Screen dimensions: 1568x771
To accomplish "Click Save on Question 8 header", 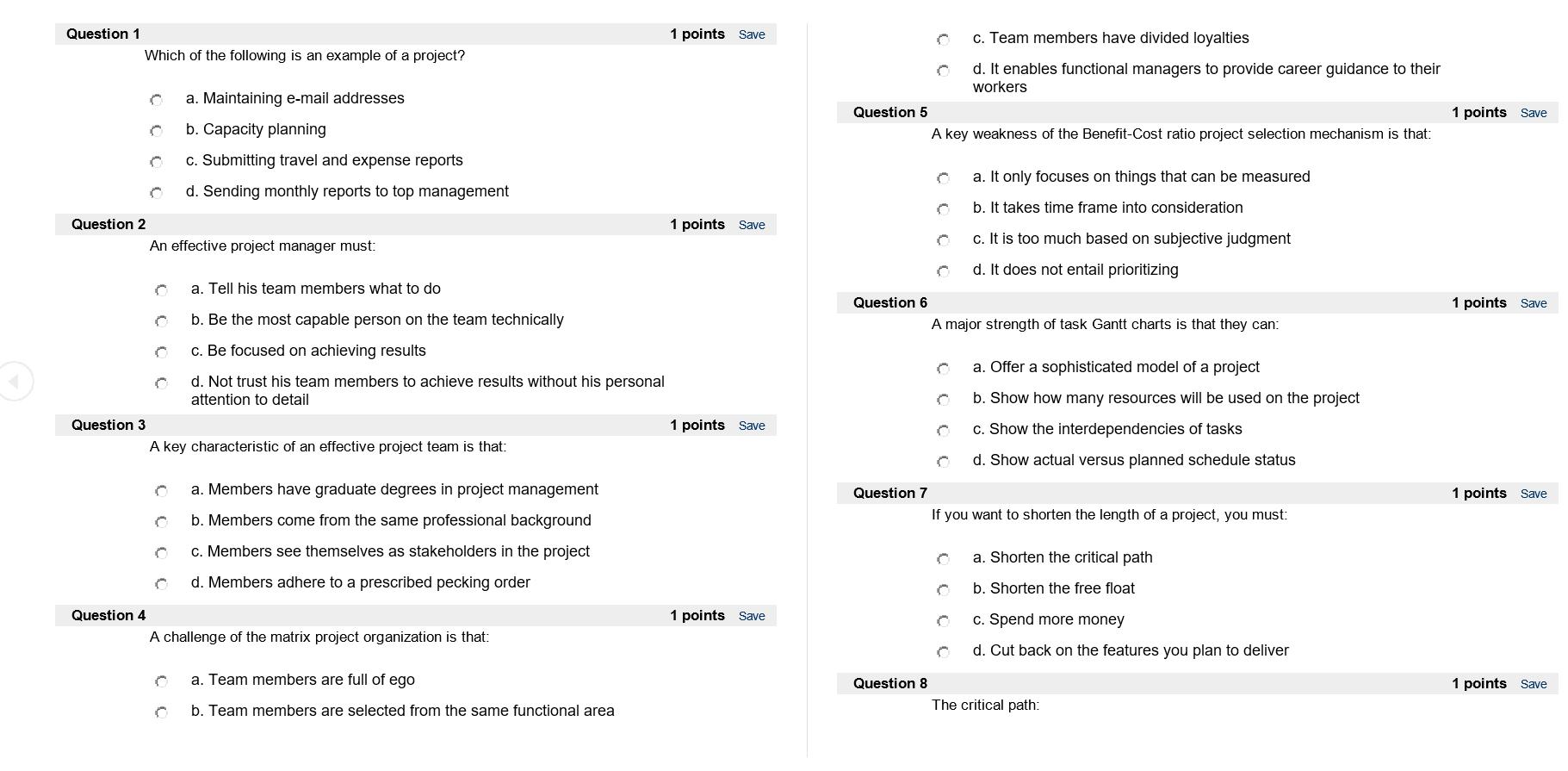I will pos(1534,683).
